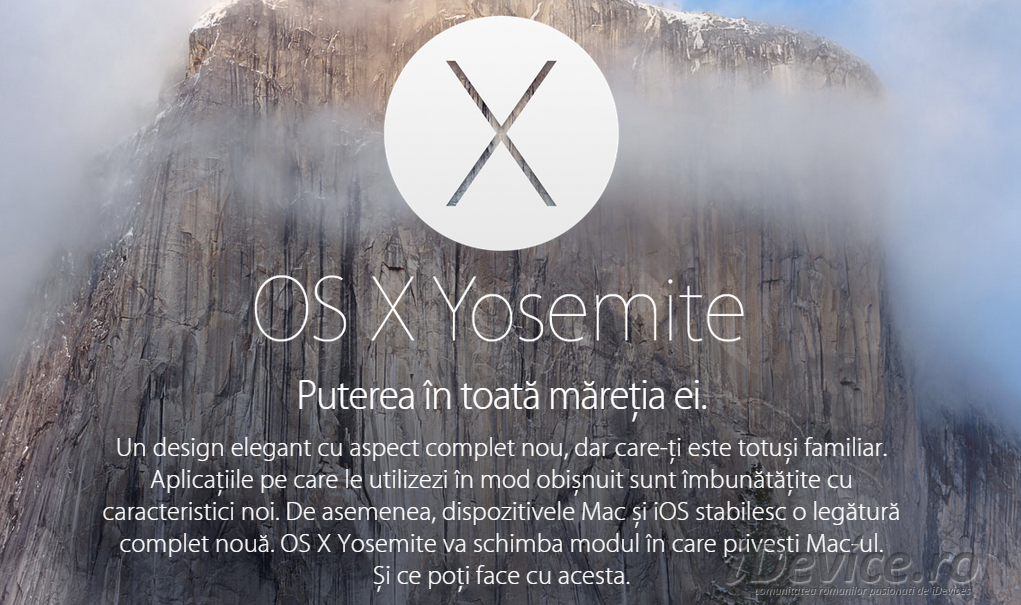Click the headline "Puterea în toată măreția ei."
1021x605 pixels.
[x=502, y=397]
